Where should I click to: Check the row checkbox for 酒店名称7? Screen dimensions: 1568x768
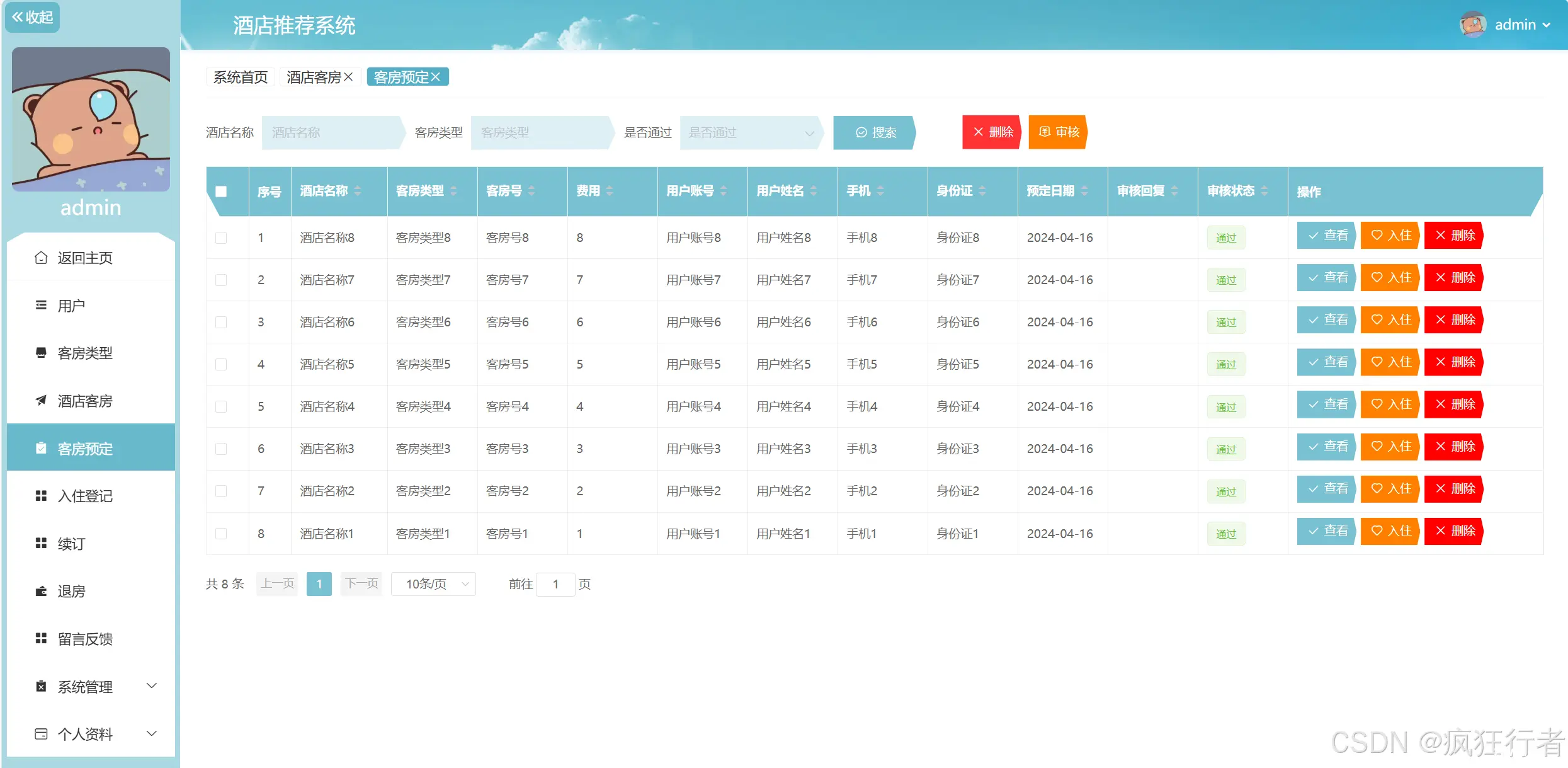tap(221, 280)
